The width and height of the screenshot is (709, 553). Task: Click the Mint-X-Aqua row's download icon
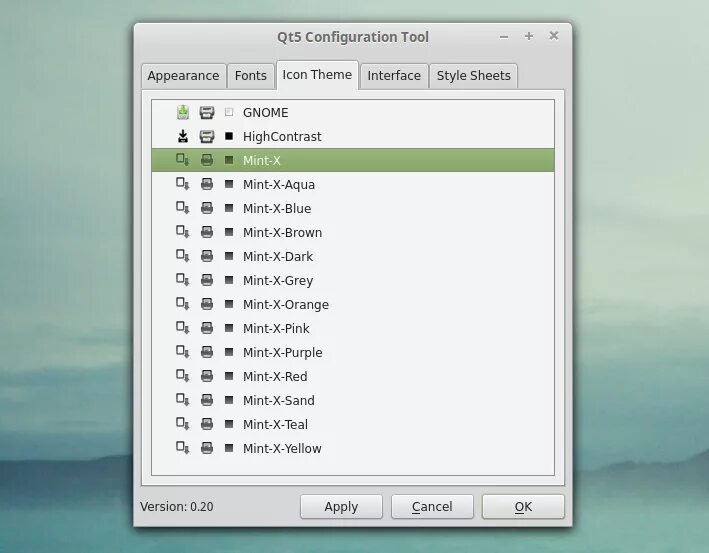(183, 184)
